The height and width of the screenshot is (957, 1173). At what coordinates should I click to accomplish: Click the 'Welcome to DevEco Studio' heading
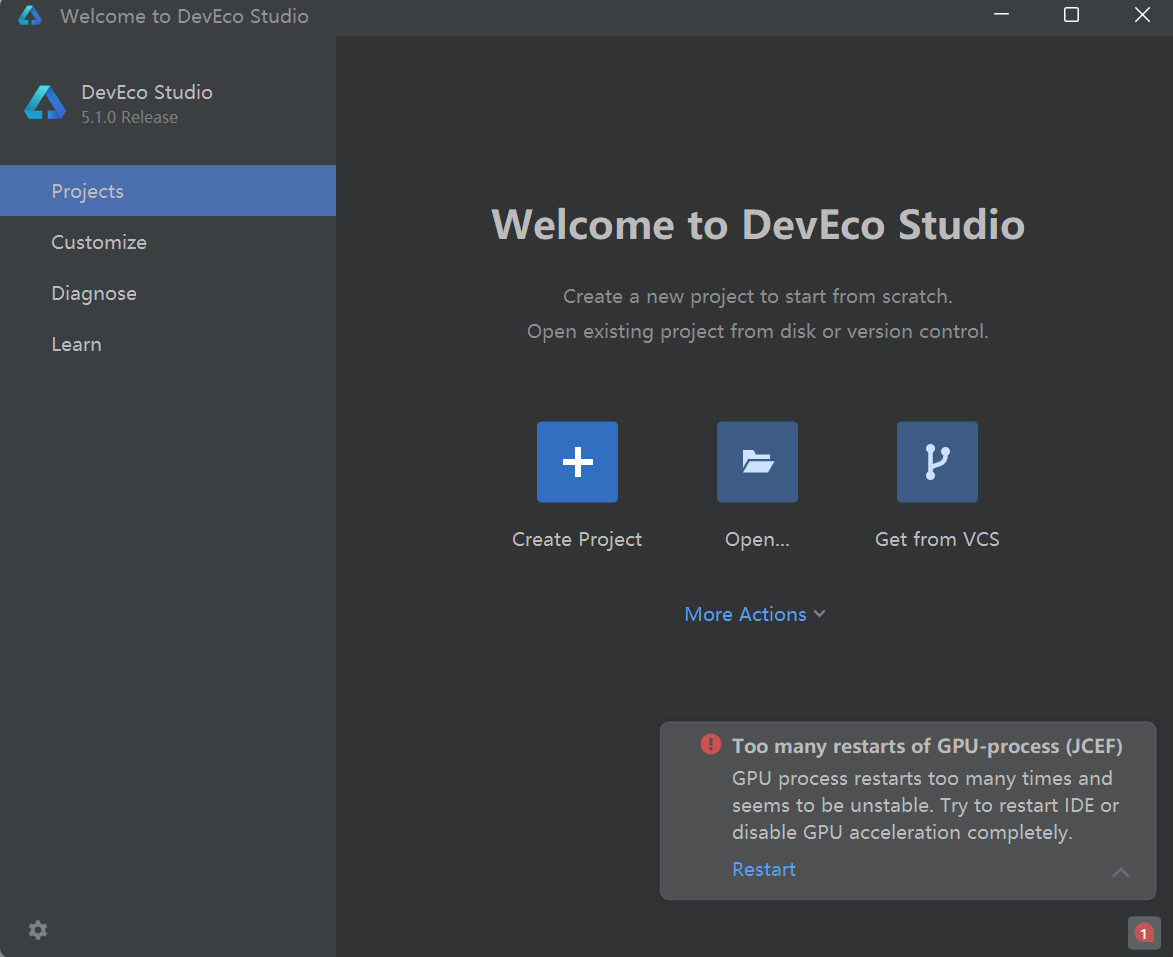pos(757,224)
